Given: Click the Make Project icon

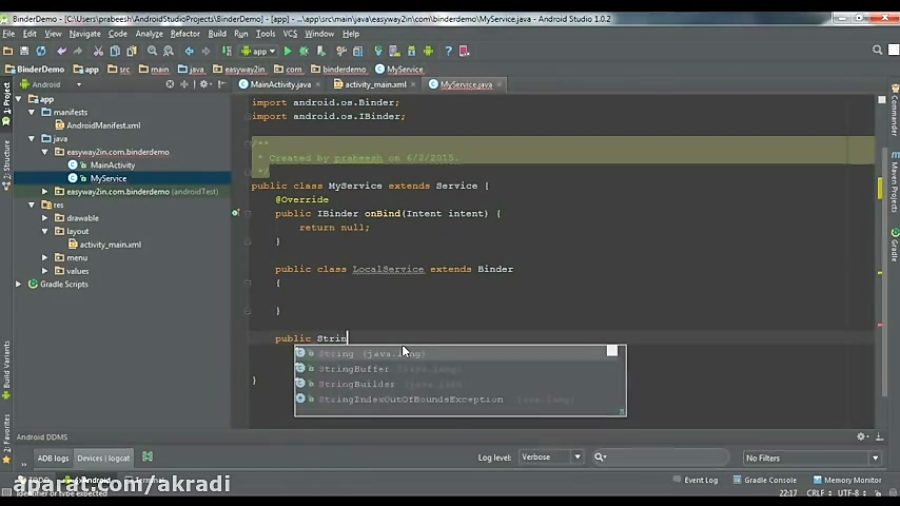Looking at the screenshot, I should click(227, 51).
